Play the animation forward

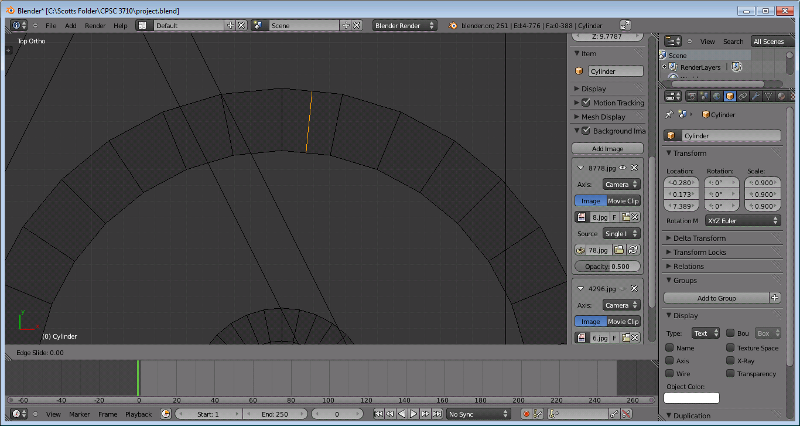tap(414, 414)
